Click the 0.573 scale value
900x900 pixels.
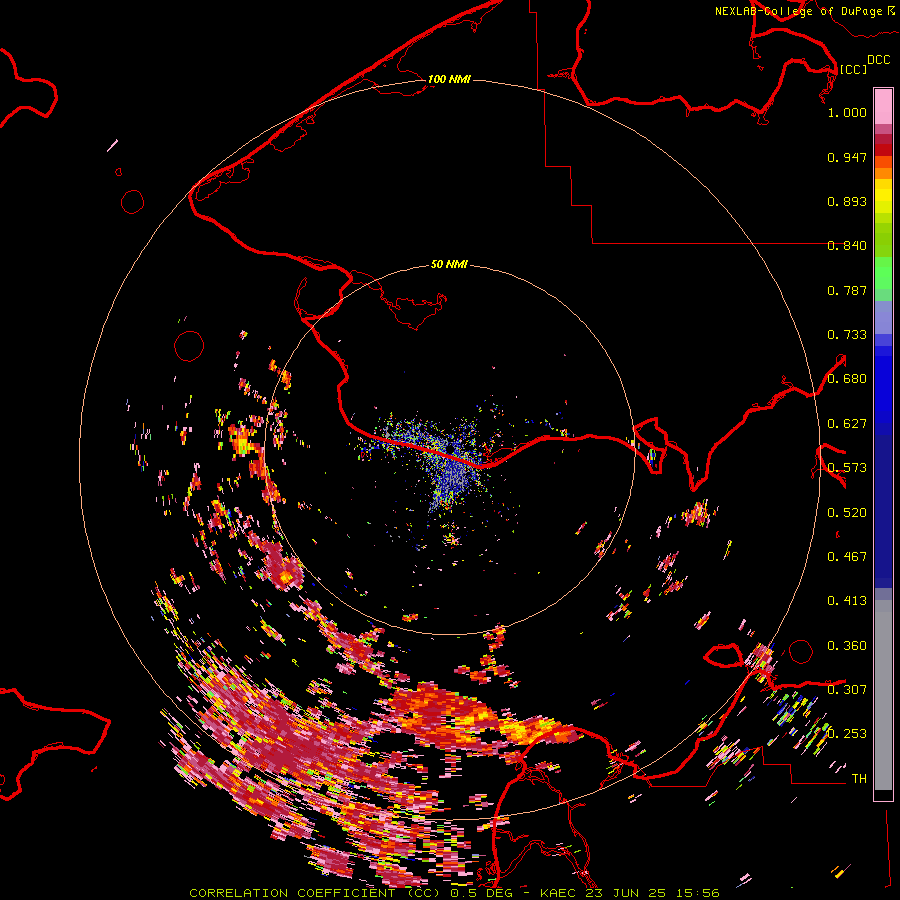847,468
